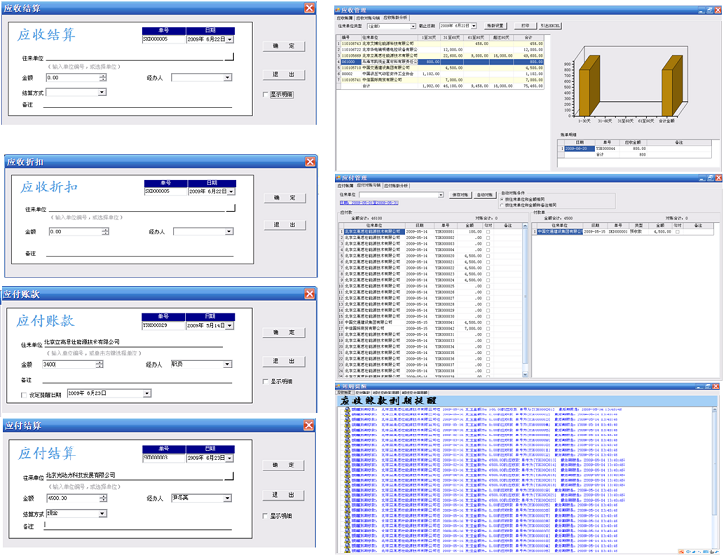
Task: Switch to 应收账簿 tab
Action: click(344, 18)
